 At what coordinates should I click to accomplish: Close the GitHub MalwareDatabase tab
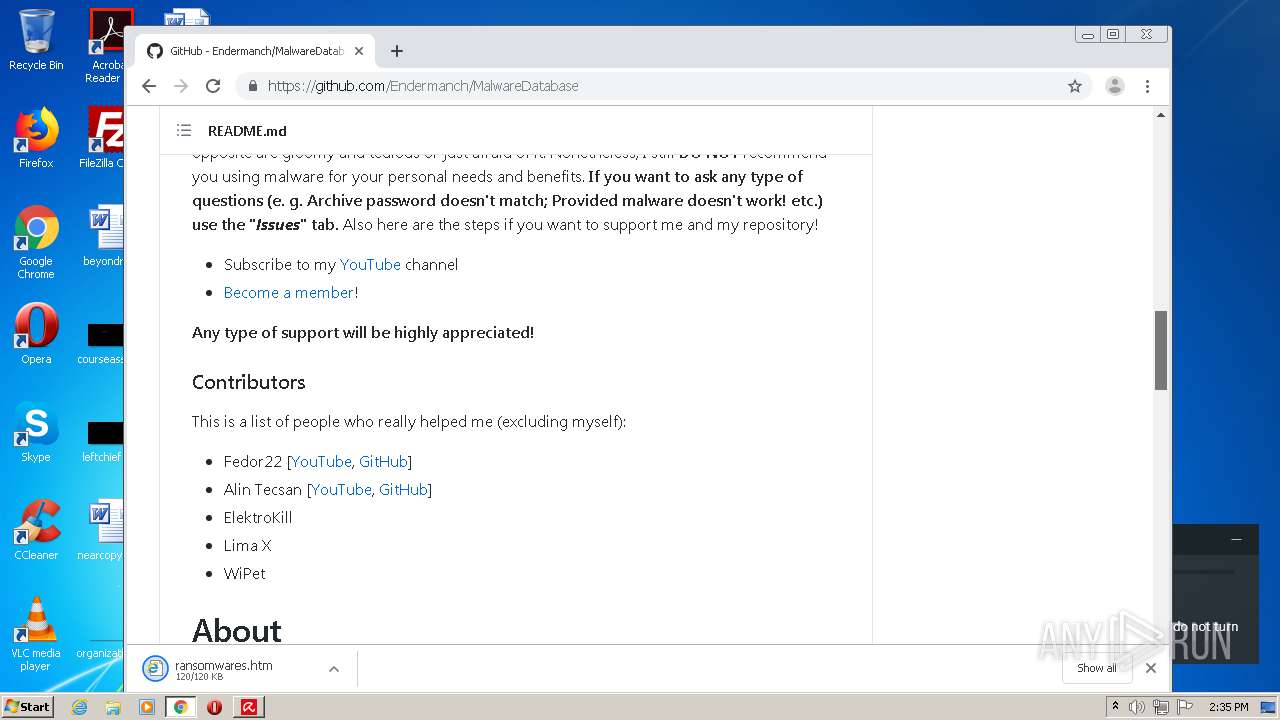pyautogui.click(x=359, y=51)
